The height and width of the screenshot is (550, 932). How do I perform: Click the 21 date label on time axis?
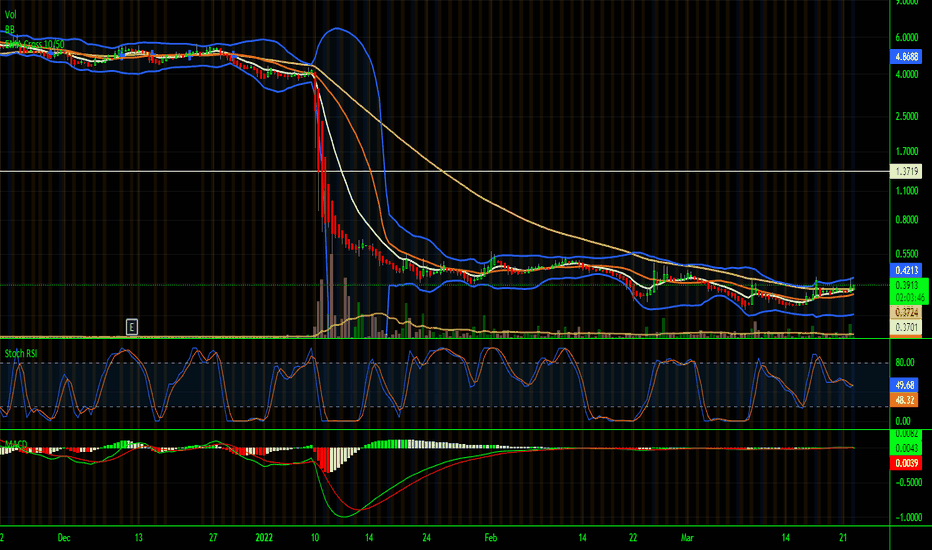tap(843, 538)
